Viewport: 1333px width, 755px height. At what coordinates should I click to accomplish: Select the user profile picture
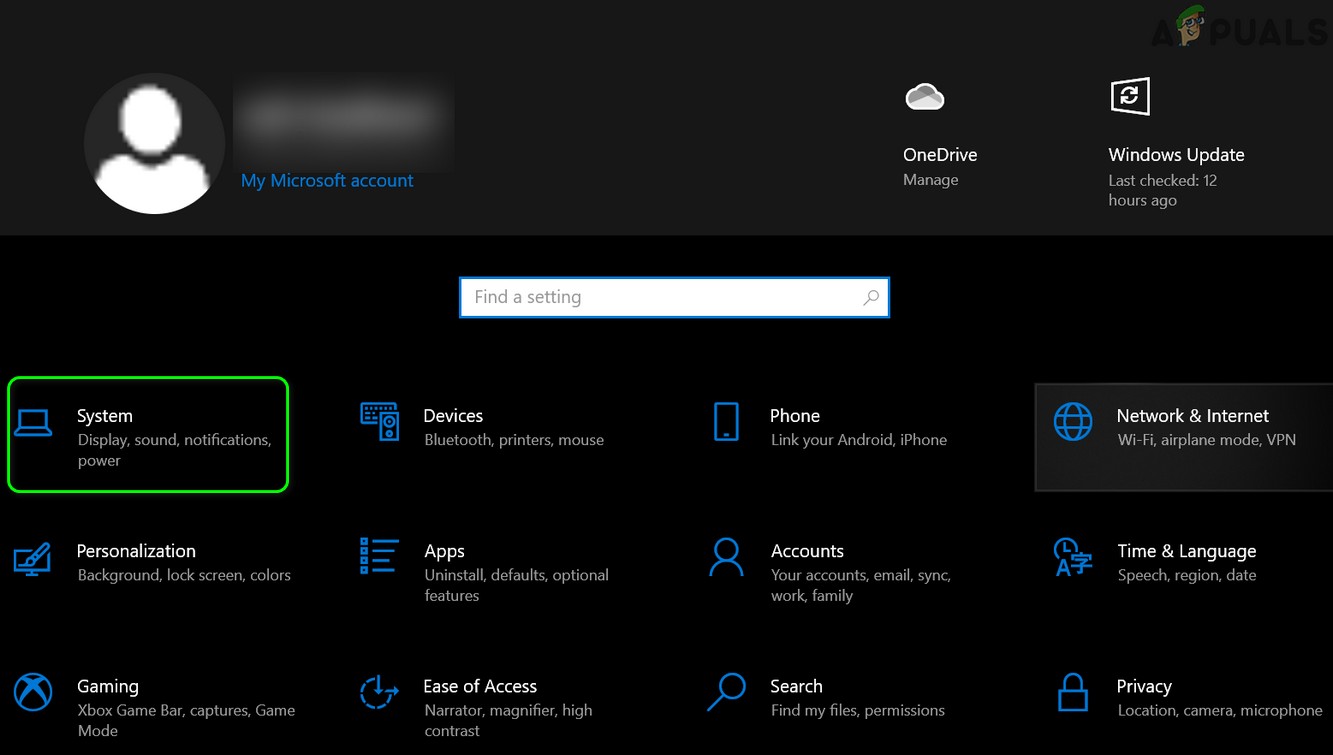[x=154, y=143]
